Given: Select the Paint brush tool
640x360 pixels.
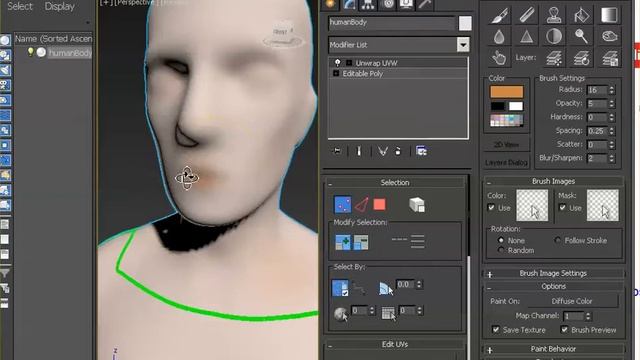Looking at the screenshot, I should pos(499,15).
